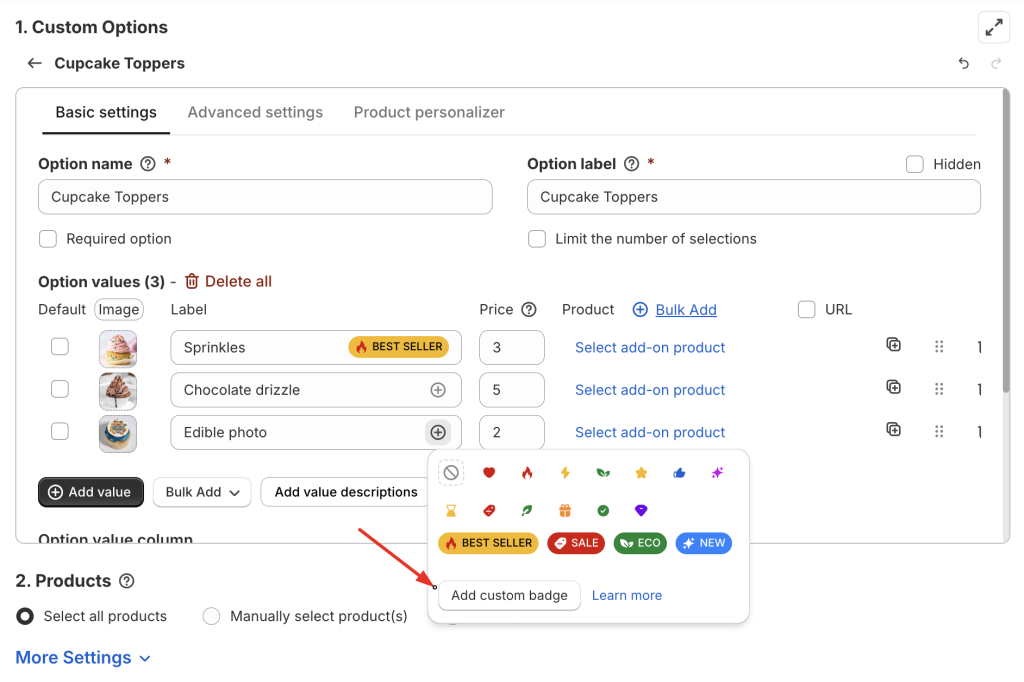Click the undo arrow icon

[963, 63]
